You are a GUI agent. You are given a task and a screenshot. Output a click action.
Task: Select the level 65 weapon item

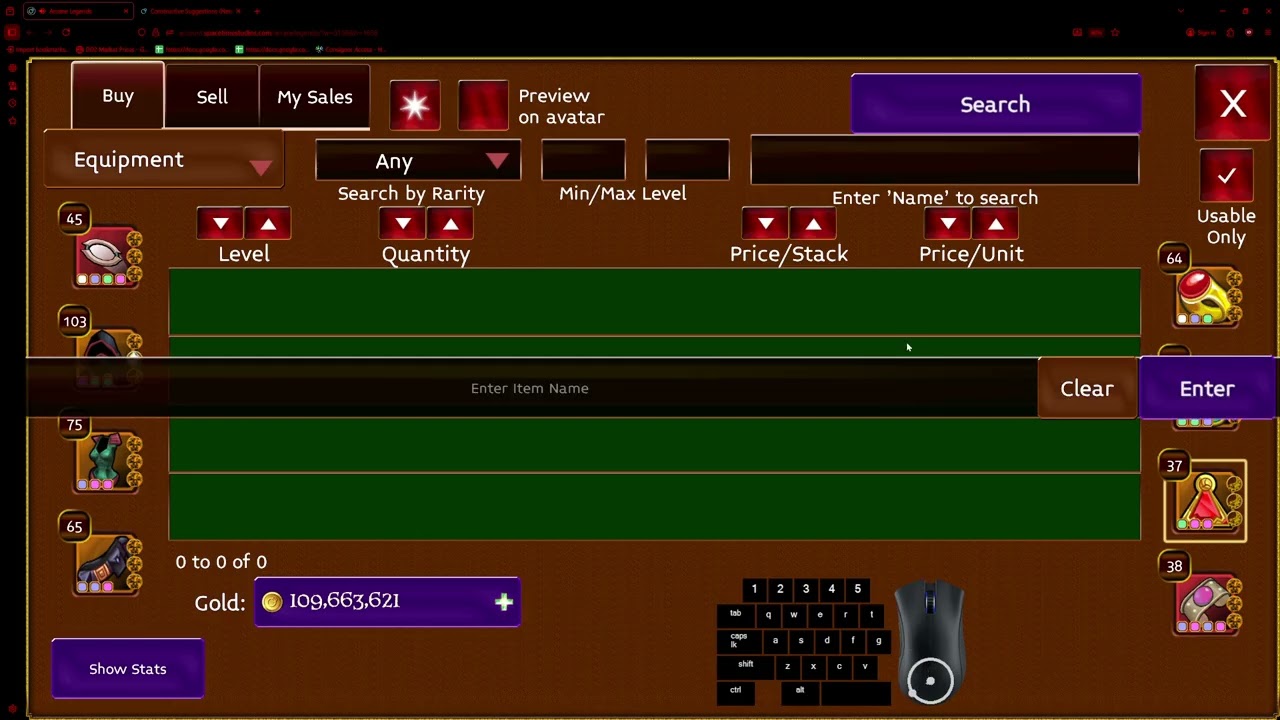tap(108, 564)
